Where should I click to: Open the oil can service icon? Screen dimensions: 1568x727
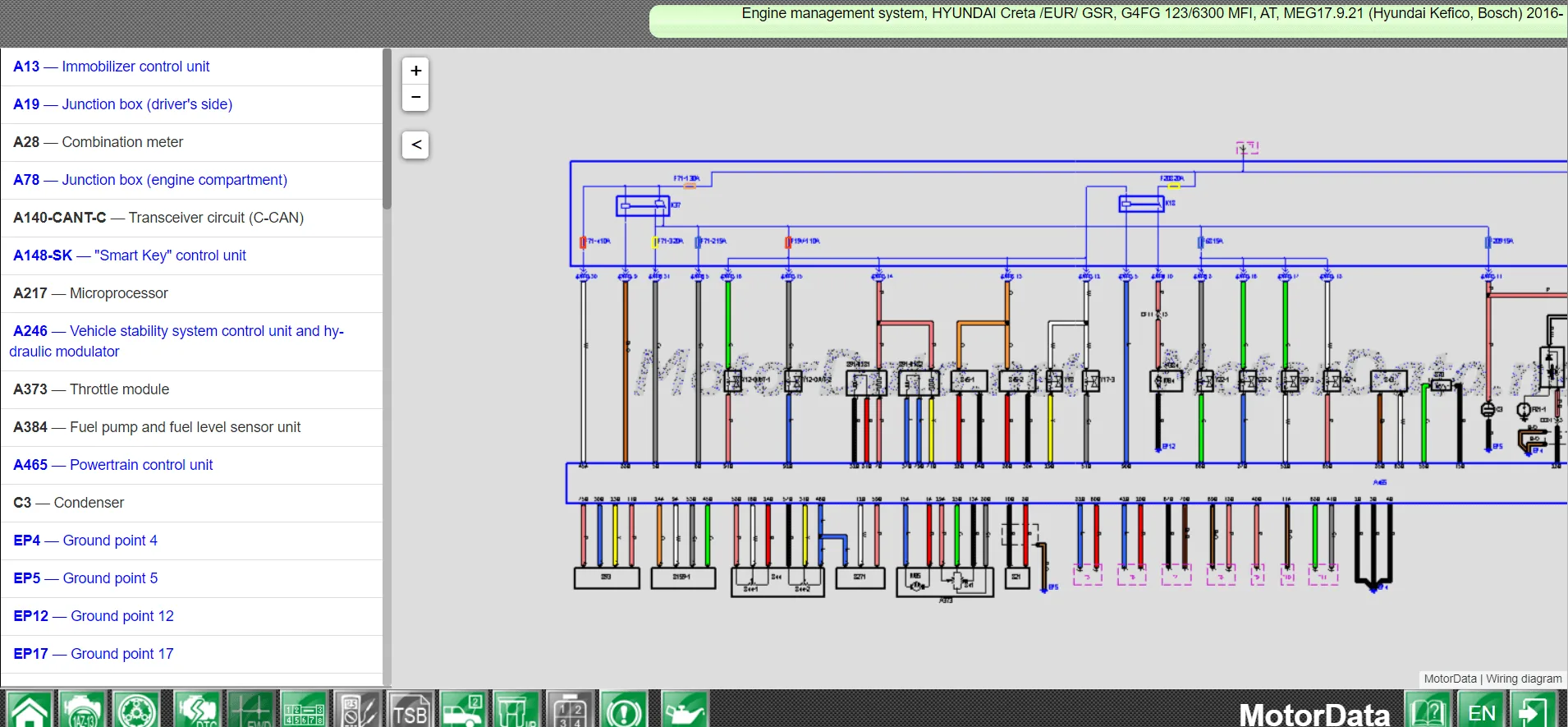685,709
